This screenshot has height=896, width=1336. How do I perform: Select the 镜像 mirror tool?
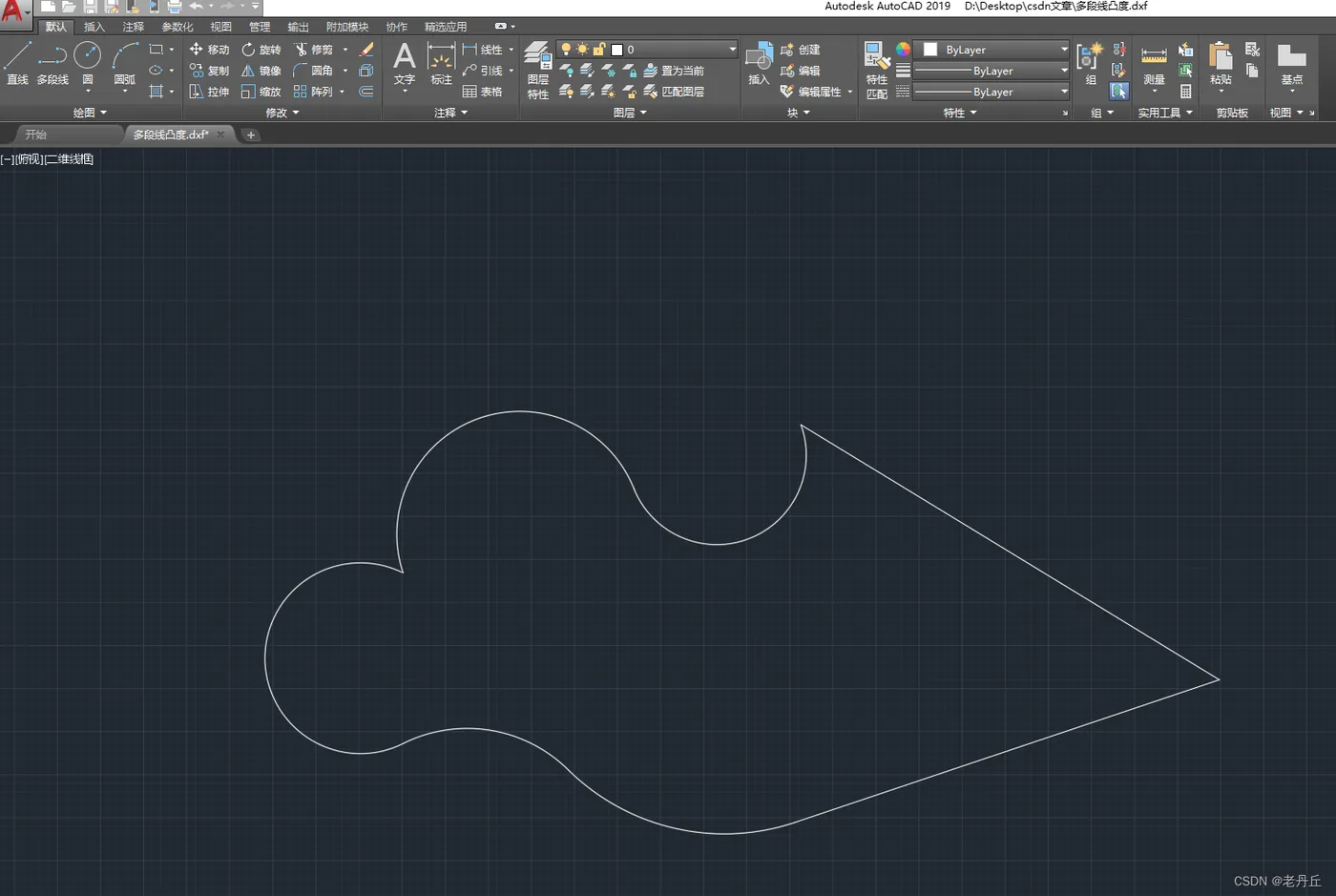click(261, 70)
